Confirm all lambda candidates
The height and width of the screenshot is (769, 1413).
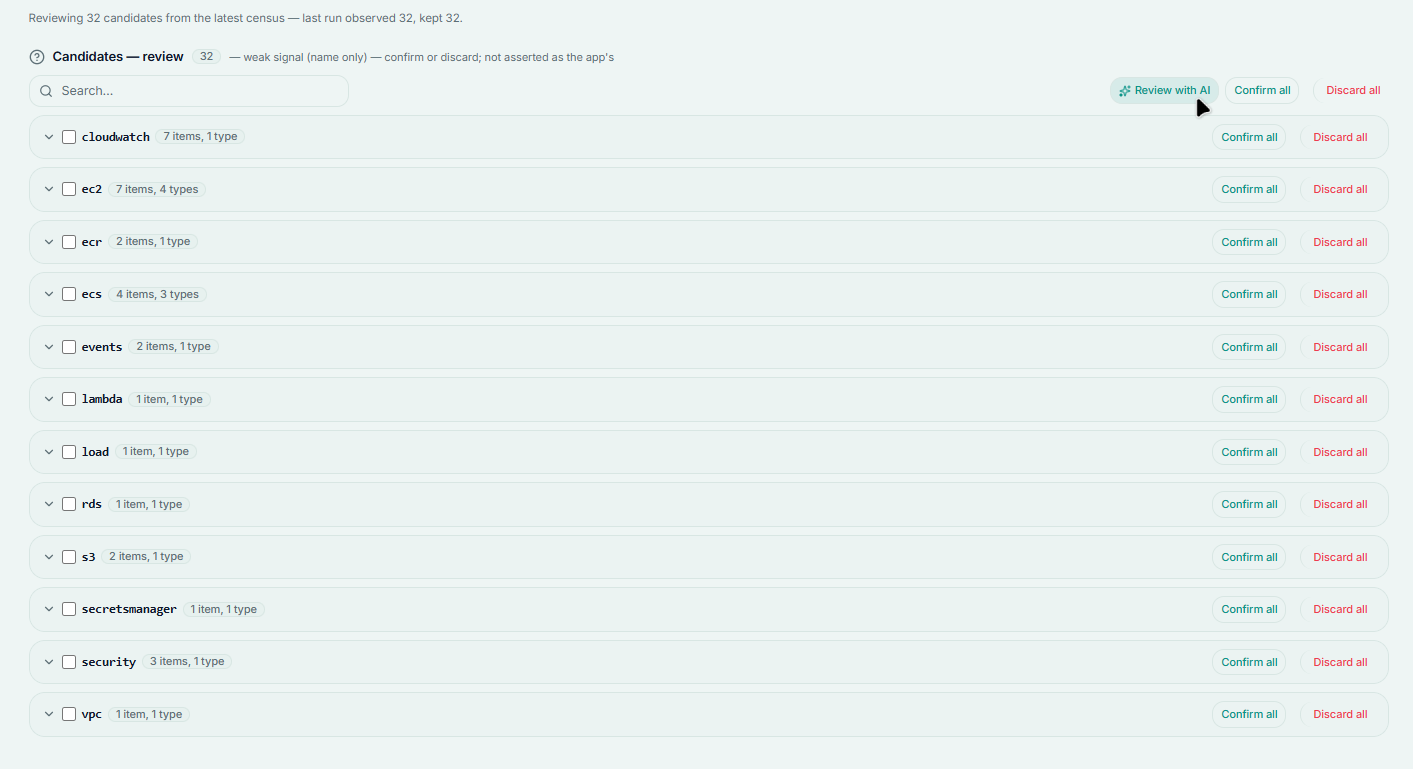click(x=1249, y=399)
